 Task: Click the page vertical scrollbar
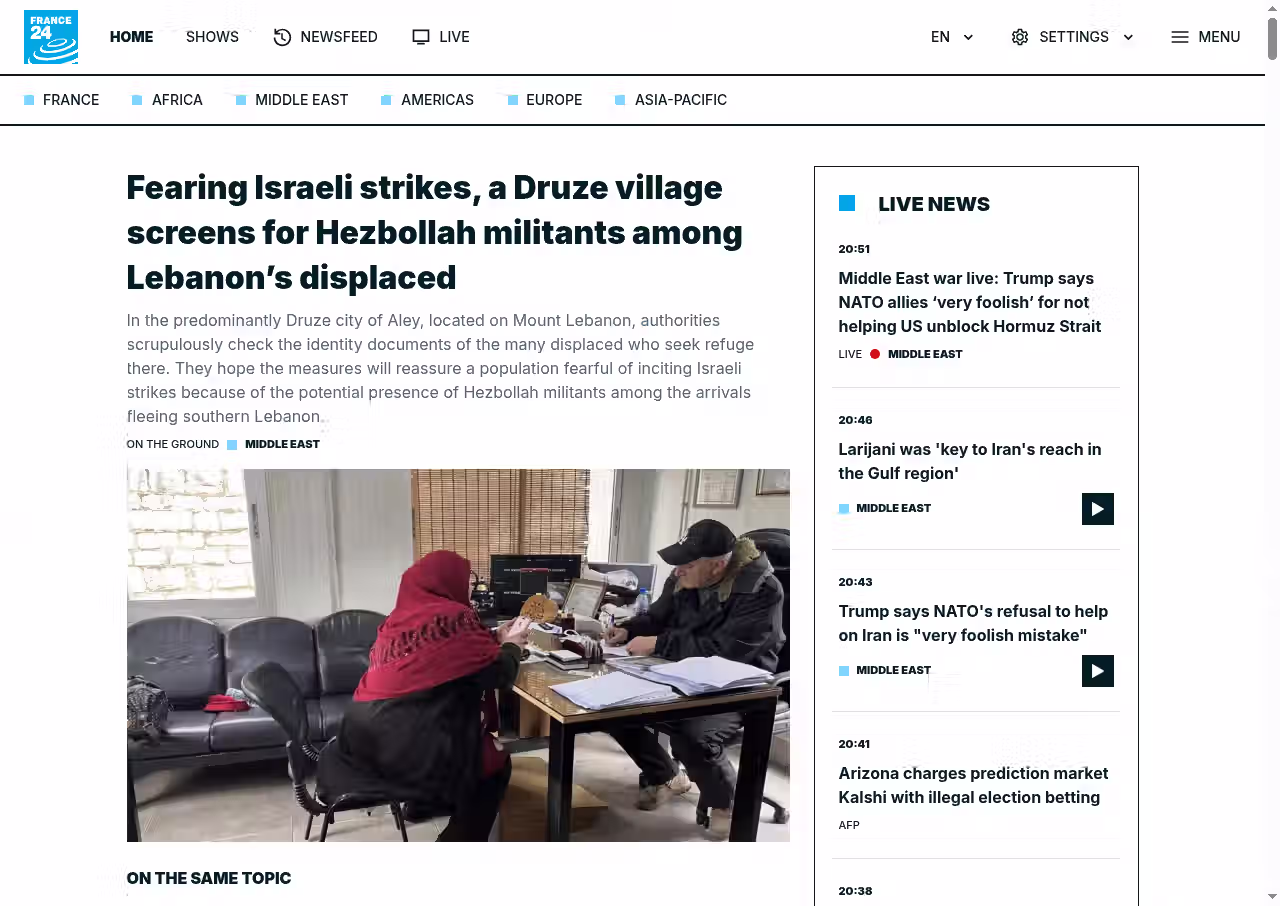click(x=1272, y=453)
